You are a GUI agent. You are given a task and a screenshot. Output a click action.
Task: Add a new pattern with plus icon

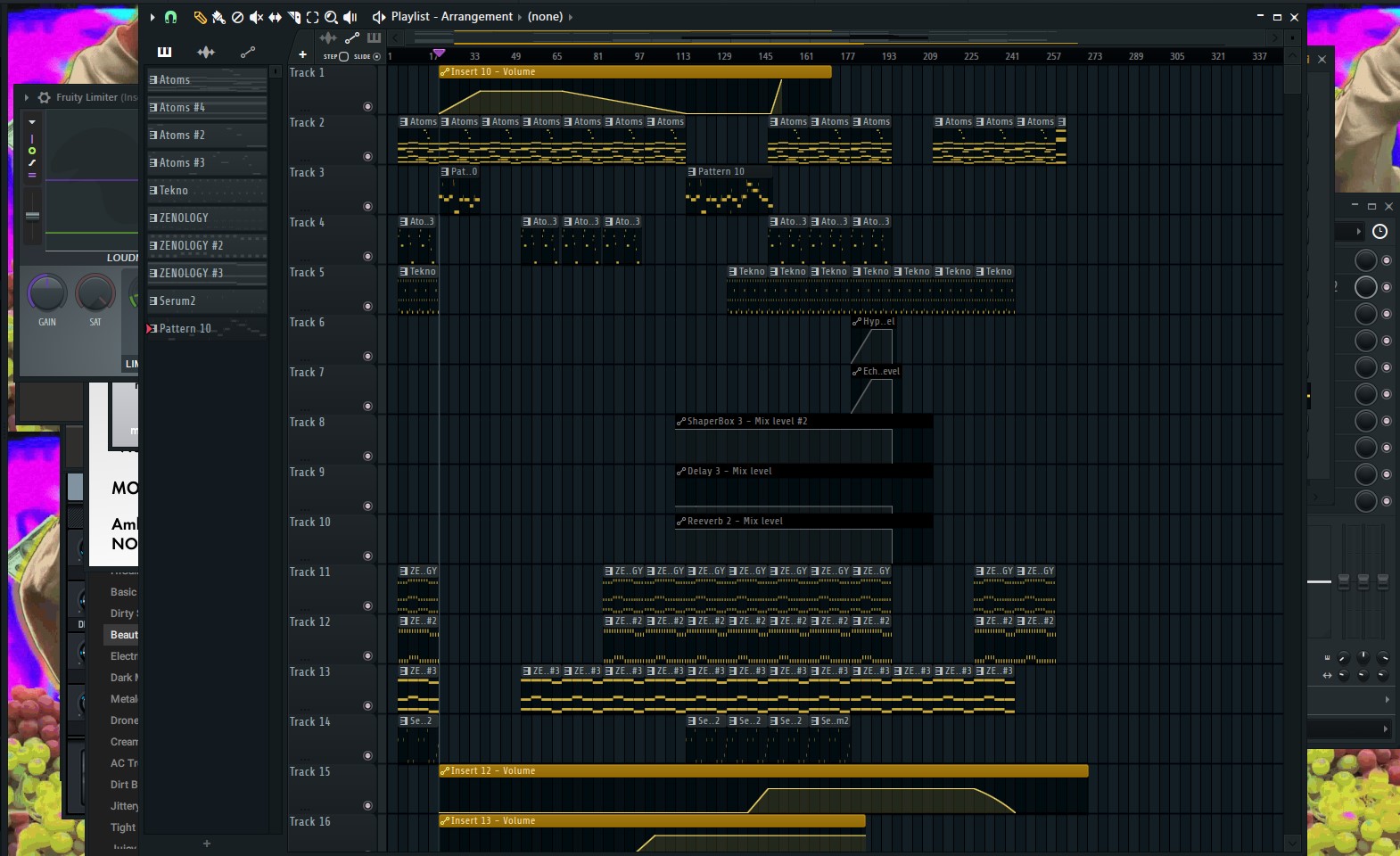pyautogui.click(x=302, y=54)
